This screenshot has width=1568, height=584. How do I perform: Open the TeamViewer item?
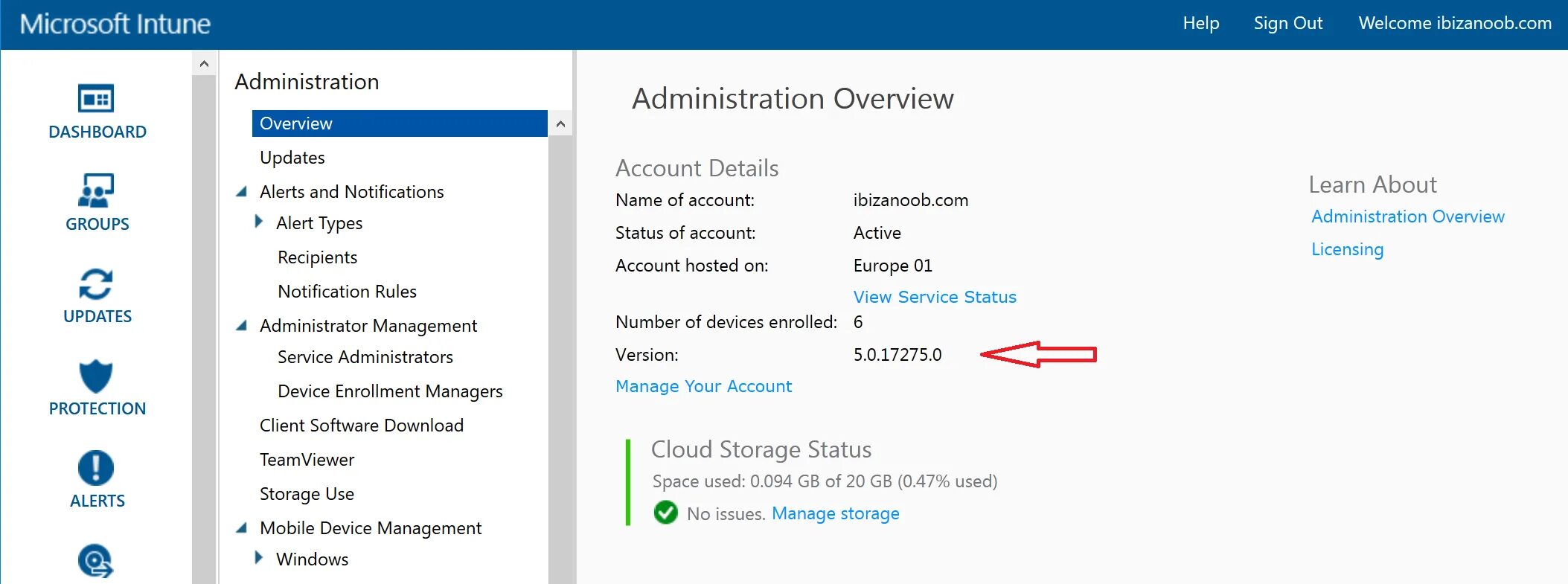[307, 460]
